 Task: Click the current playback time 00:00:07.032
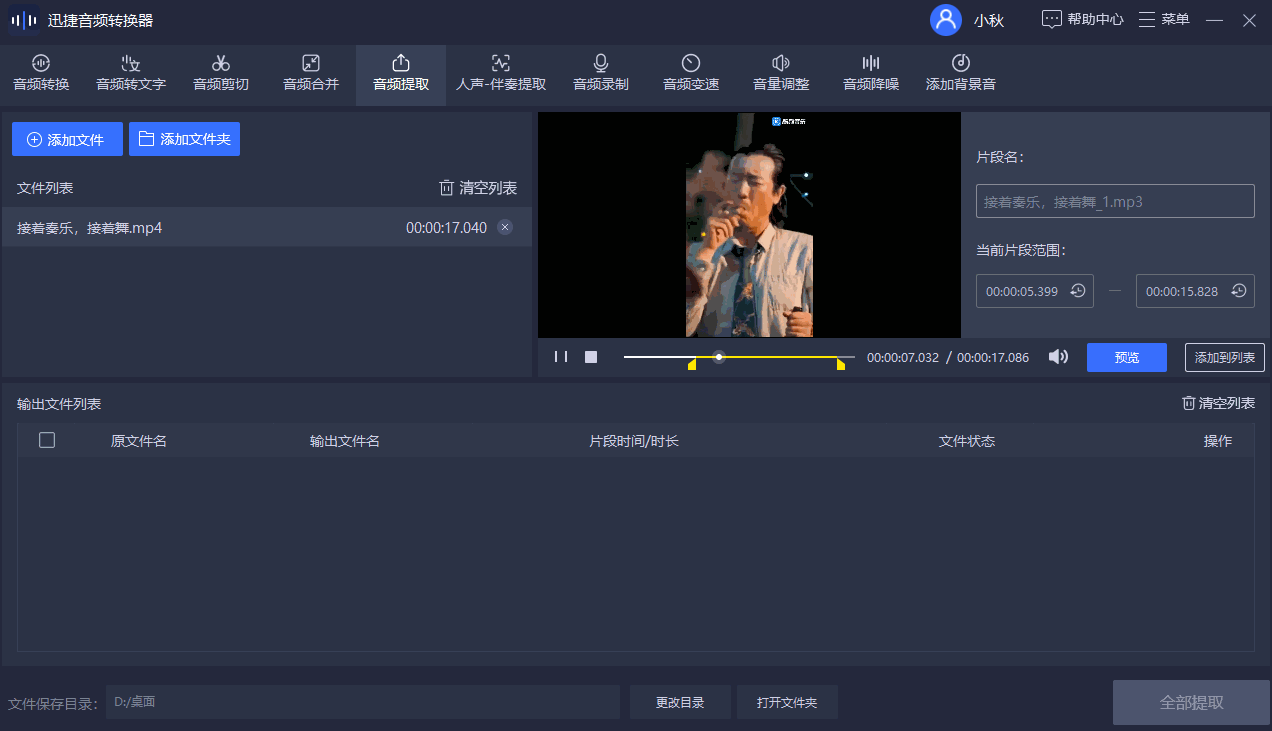point(903,357)
